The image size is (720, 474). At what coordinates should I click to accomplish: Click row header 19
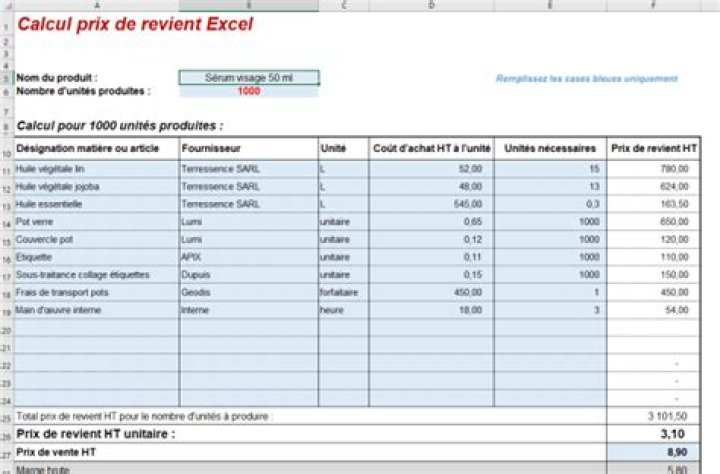point(6,312)
